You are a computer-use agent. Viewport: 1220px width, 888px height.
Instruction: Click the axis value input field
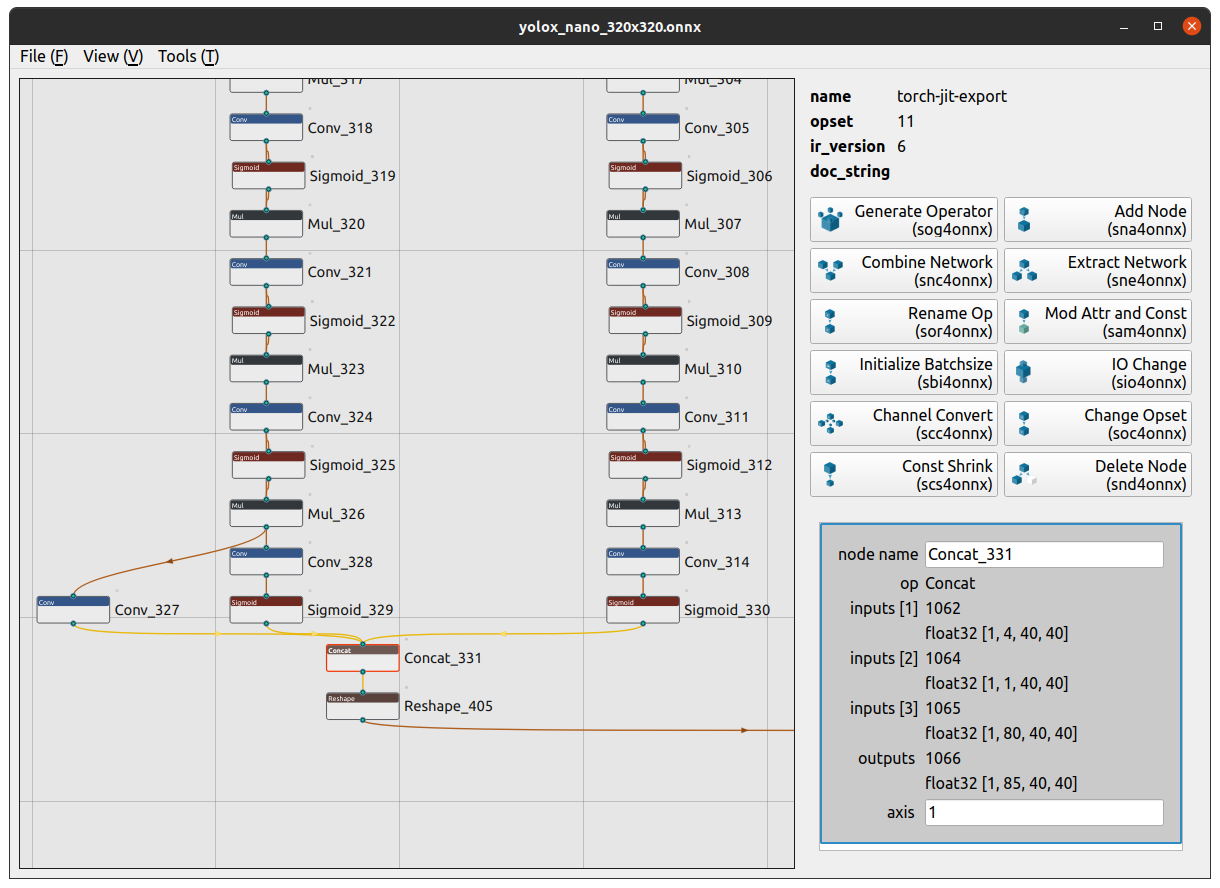click(x=1044, y=813)
